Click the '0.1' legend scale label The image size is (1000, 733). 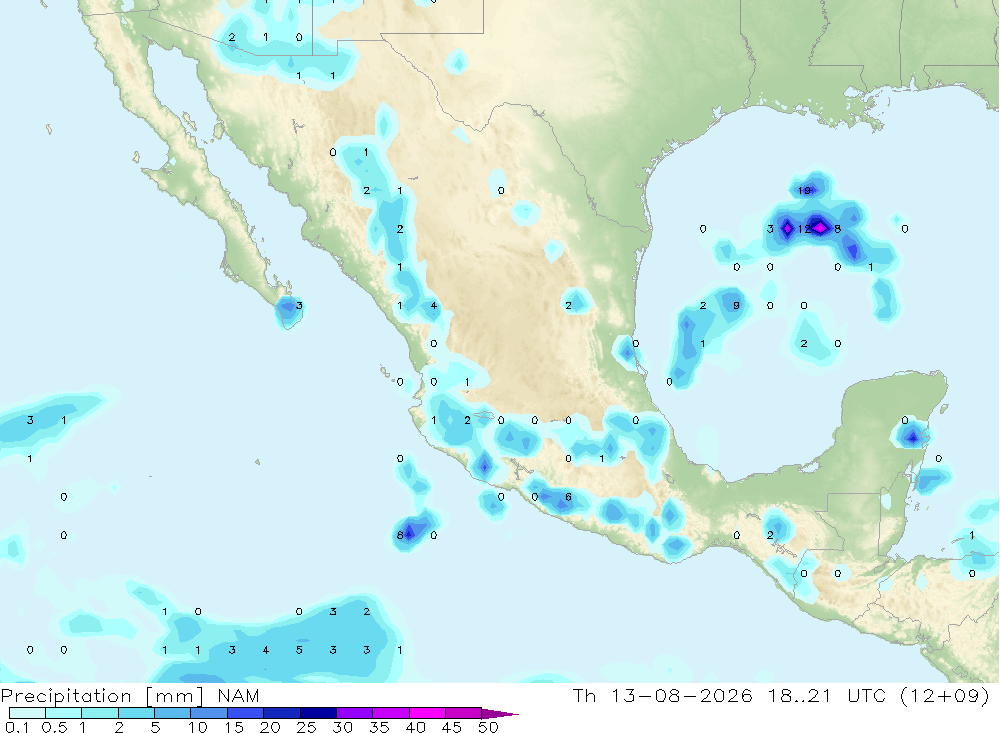(x=17, y=727)
